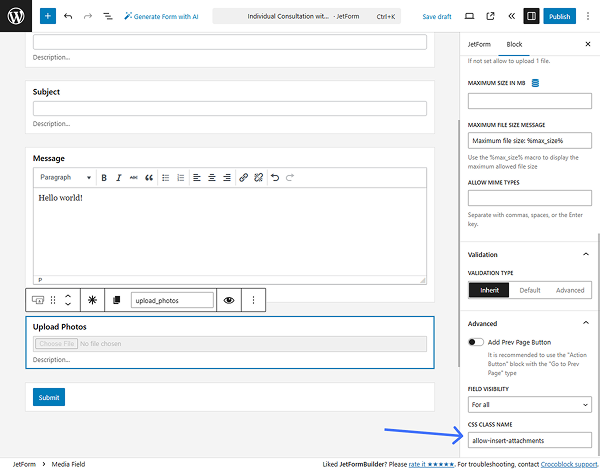Generate Form with AI
Viewport: 600px width, 470px height.
point(161,16)
